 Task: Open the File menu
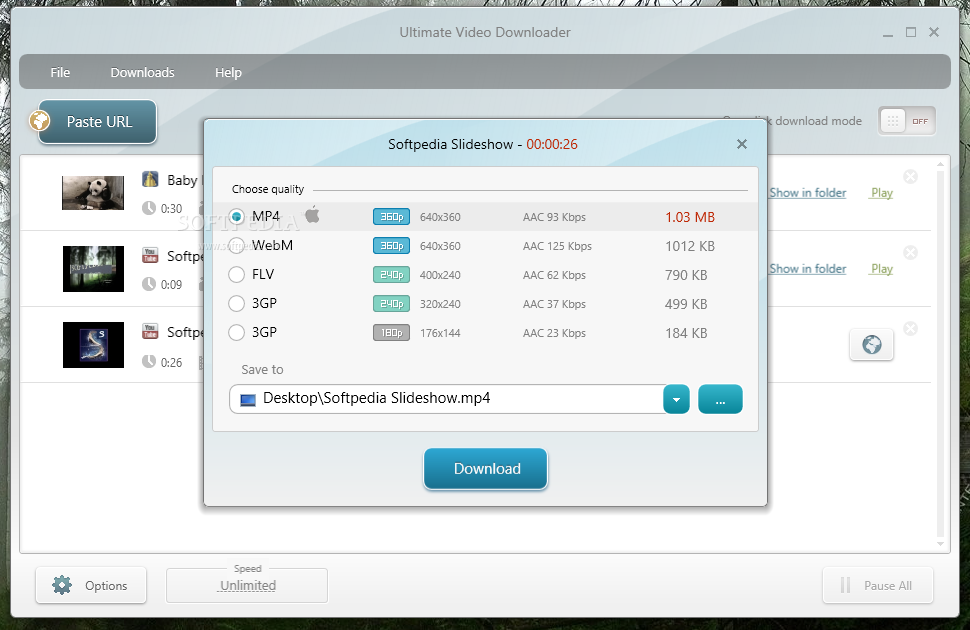(x=60, y=73)
